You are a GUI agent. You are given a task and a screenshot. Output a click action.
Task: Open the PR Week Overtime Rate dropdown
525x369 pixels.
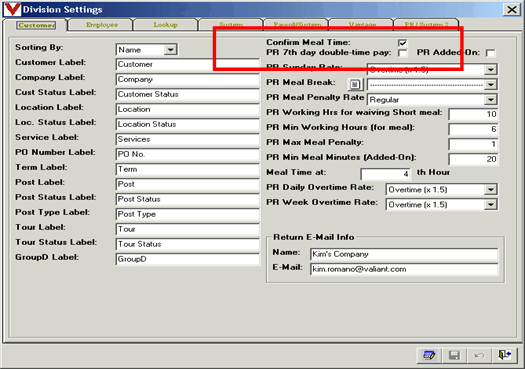coord(491,205)
